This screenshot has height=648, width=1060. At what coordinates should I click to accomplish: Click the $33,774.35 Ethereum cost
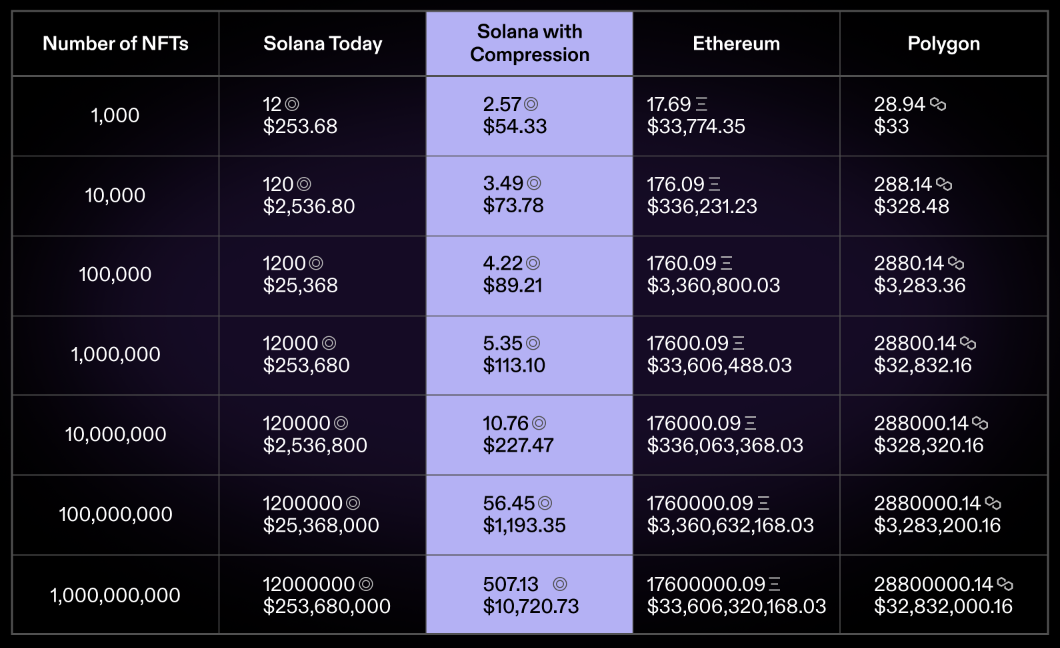(696, 126)
